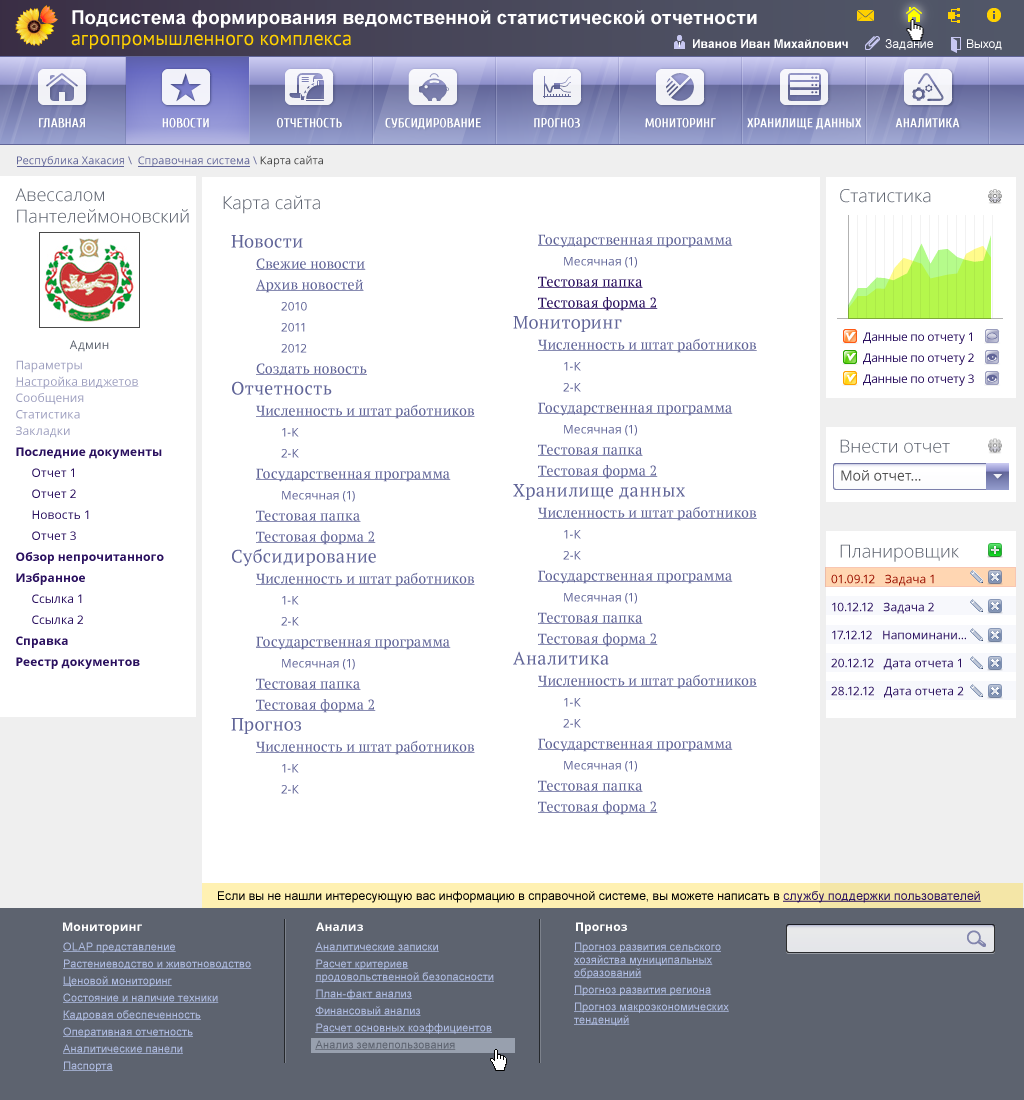Open Statistics widget gear settings
The image size is (1024, 1100).
tap(995, 196)
